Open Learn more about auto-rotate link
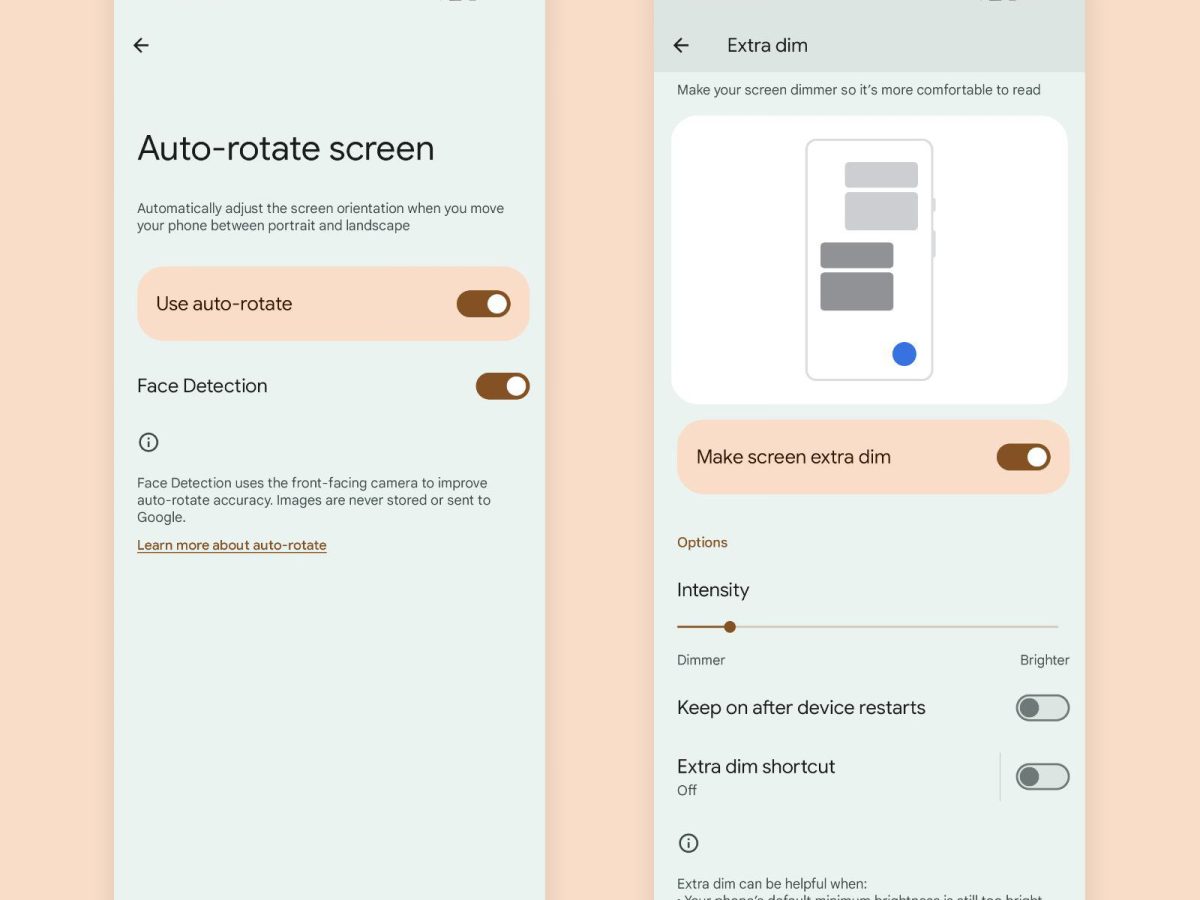 coord(232,545)
